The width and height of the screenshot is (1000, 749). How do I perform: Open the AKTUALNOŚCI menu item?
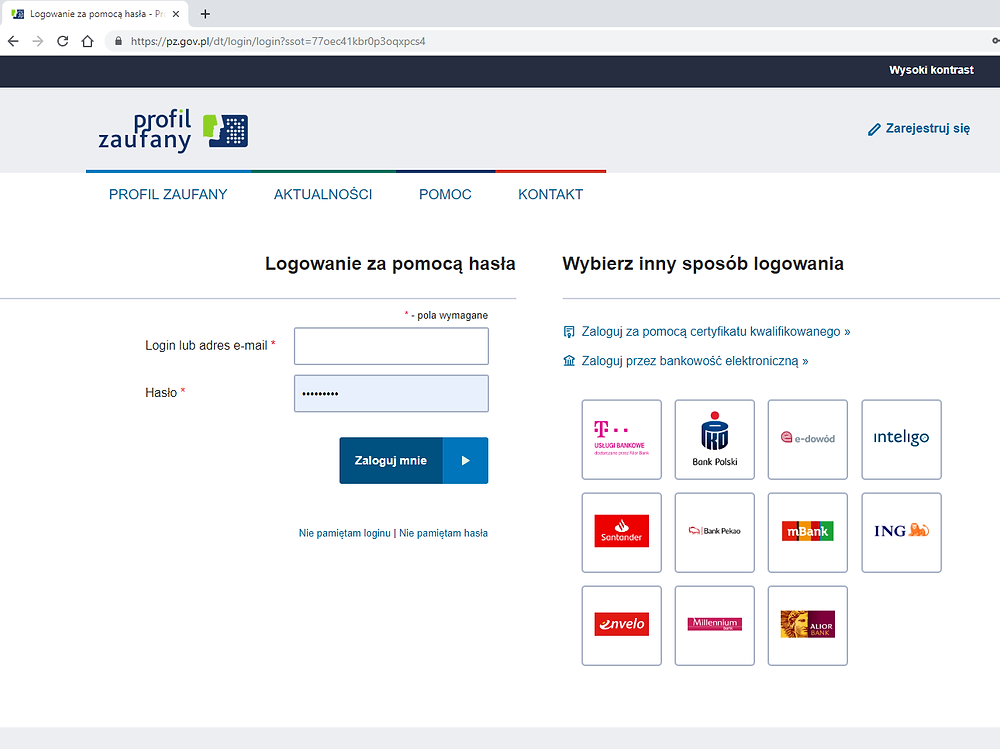[x=323, y=195]
